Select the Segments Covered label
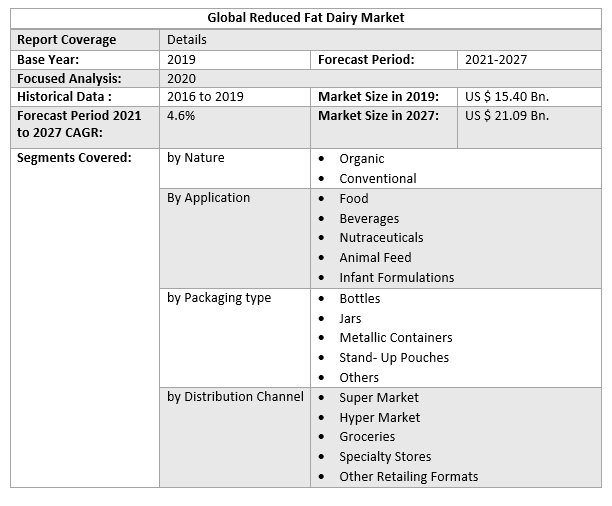The height and width of the screenshot is (506, 612). (74, 158)
